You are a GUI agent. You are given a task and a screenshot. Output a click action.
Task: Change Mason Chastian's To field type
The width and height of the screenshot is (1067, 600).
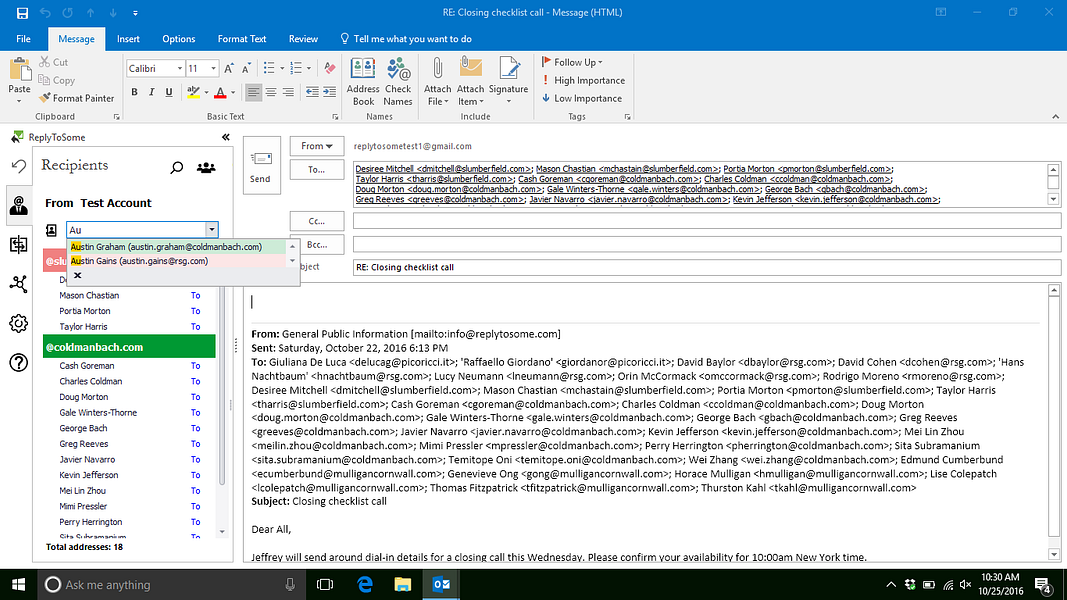click(x=195, y=296)
